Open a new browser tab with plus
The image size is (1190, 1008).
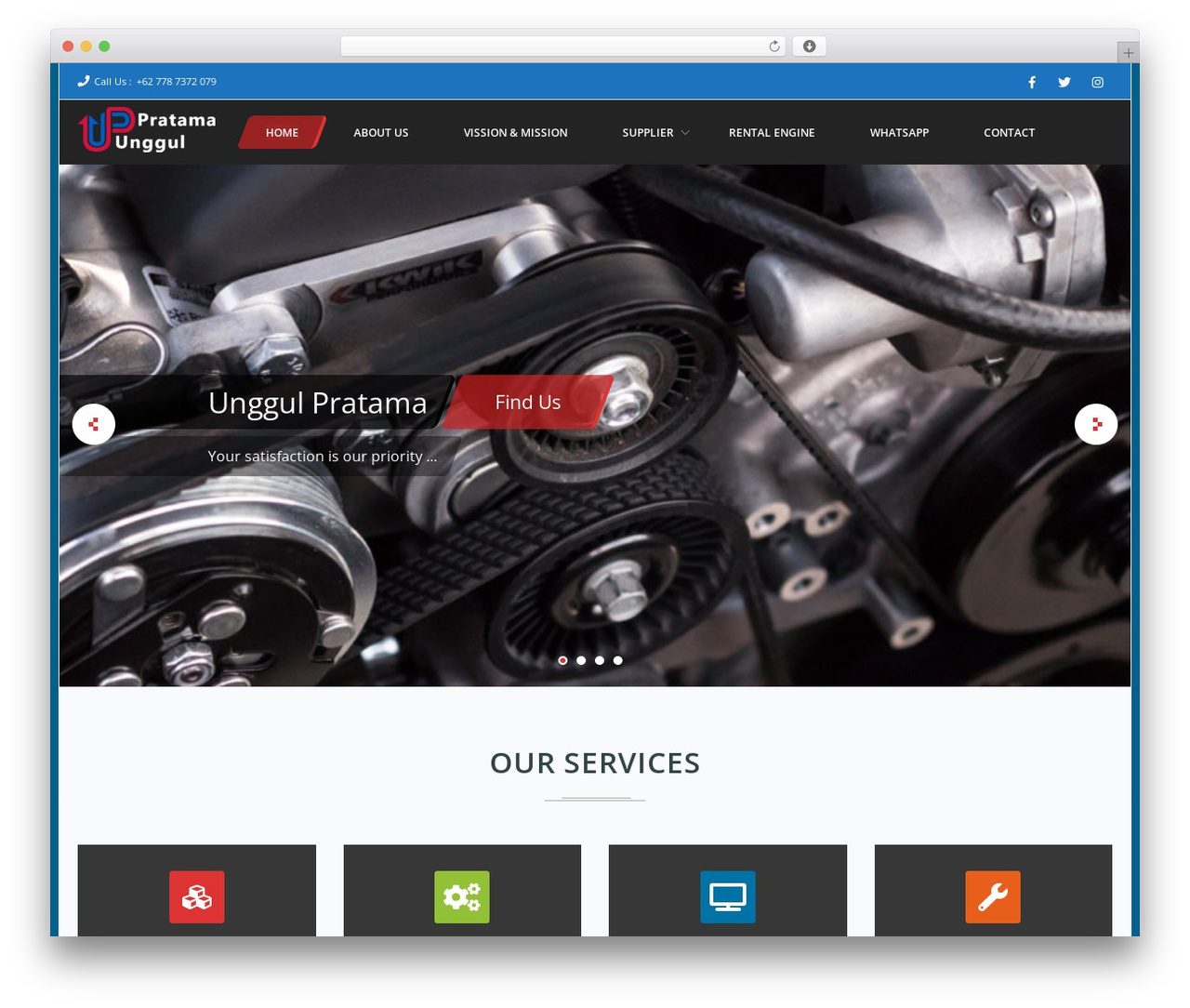[x=1128, y=53]
